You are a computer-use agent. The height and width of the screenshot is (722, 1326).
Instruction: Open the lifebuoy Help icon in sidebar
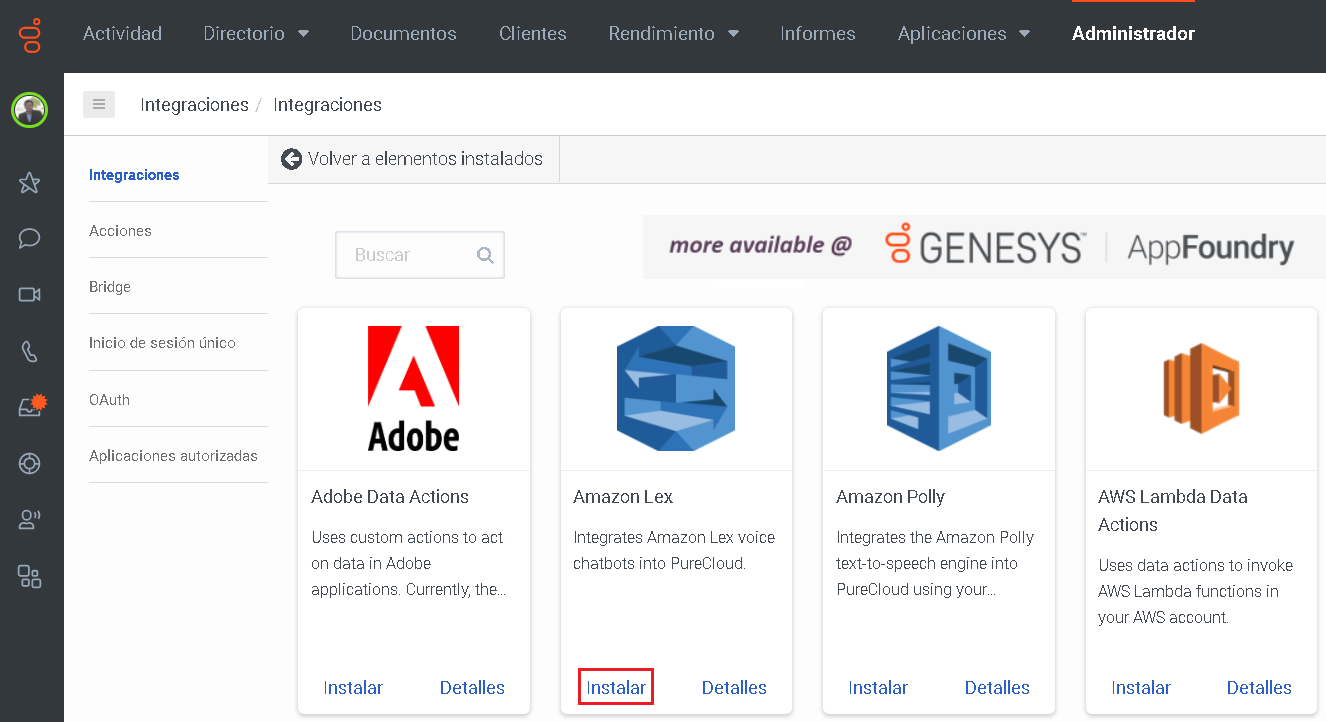coord(30,463)
